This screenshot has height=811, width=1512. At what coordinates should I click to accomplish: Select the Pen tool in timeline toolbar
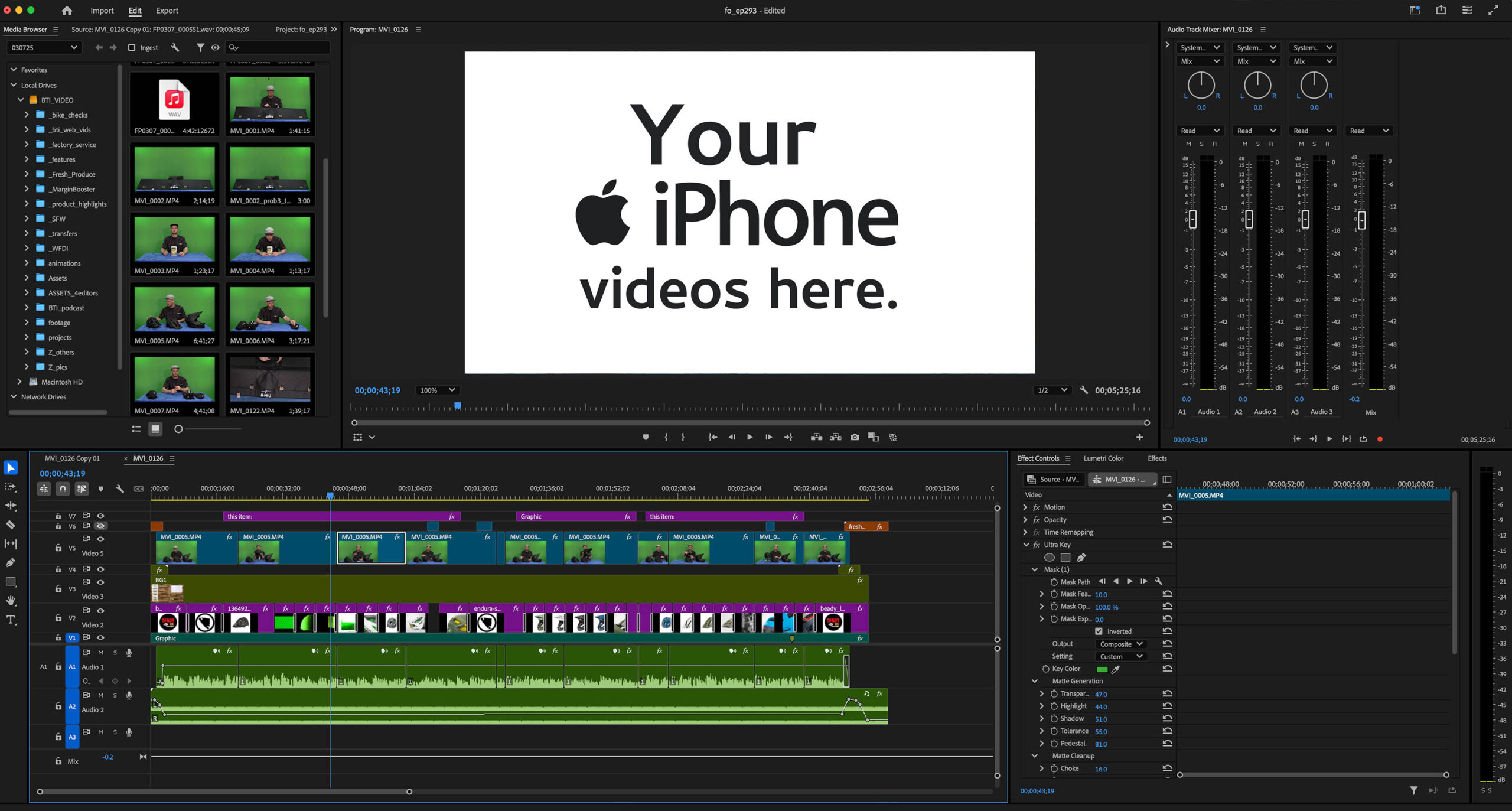tap(11, 562)
